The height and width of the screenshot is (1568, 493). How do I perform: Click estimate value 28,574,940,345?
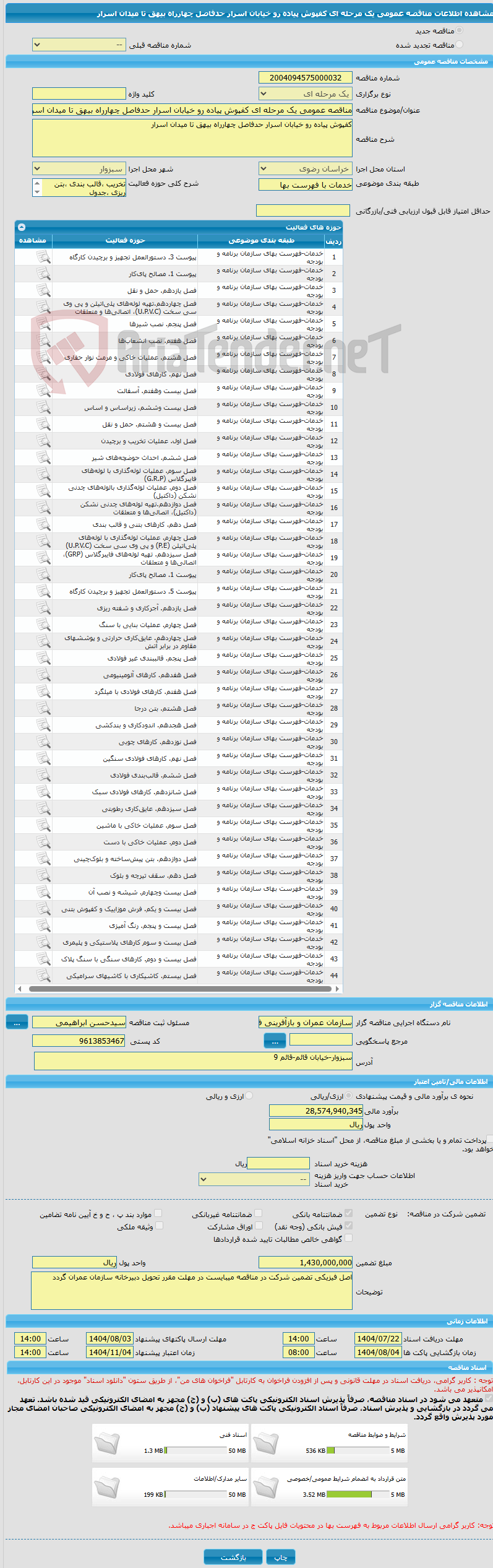(316, 1111)
